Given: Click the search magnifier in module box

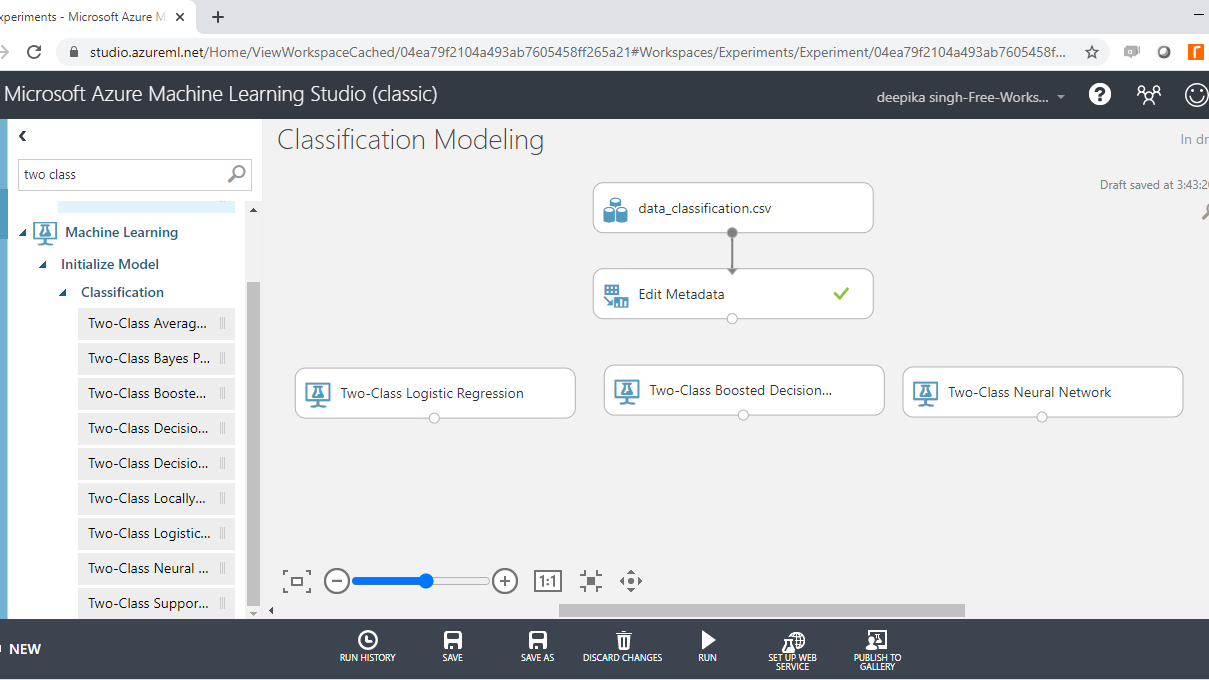Looking at the screenshot, I should 237,174.
